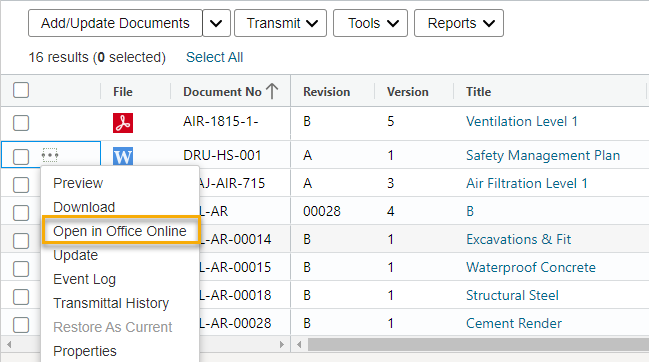649x362 pixels.
Task: Click right scroll arrow of the left pane
Action: (x=282, y=344)
